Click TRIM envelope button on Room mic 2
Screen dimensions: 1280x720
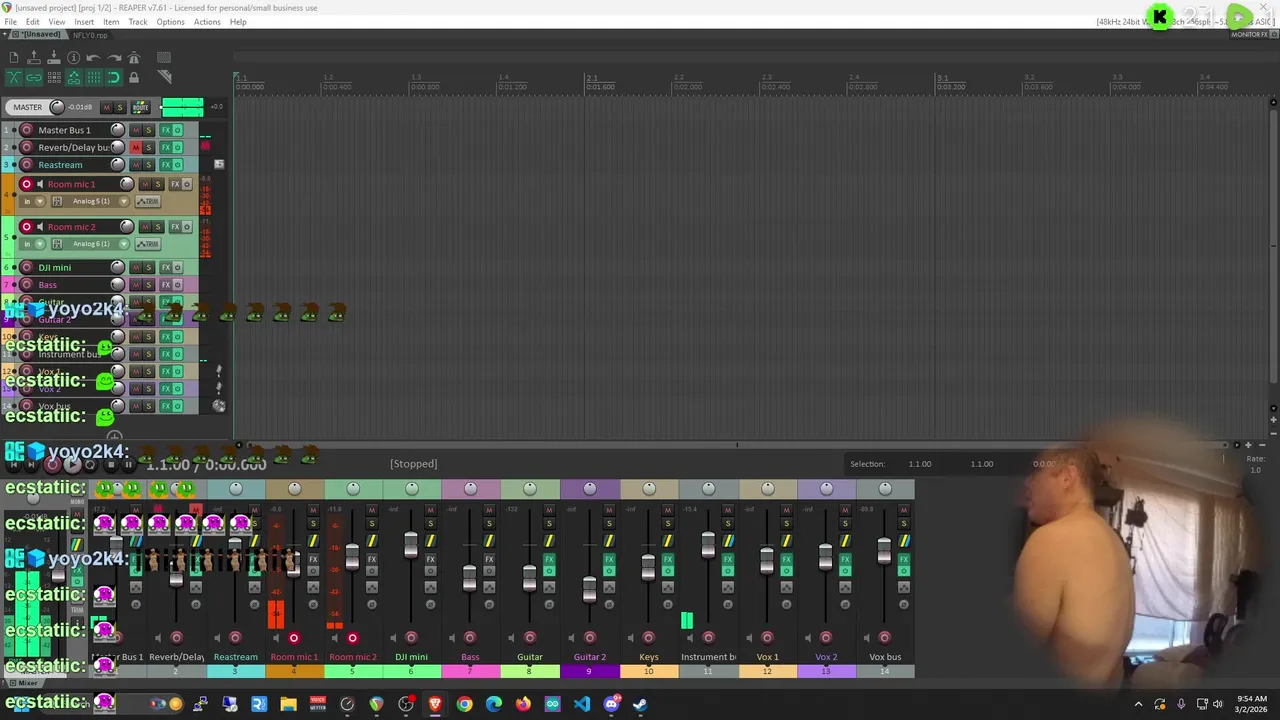pos(148,244)
